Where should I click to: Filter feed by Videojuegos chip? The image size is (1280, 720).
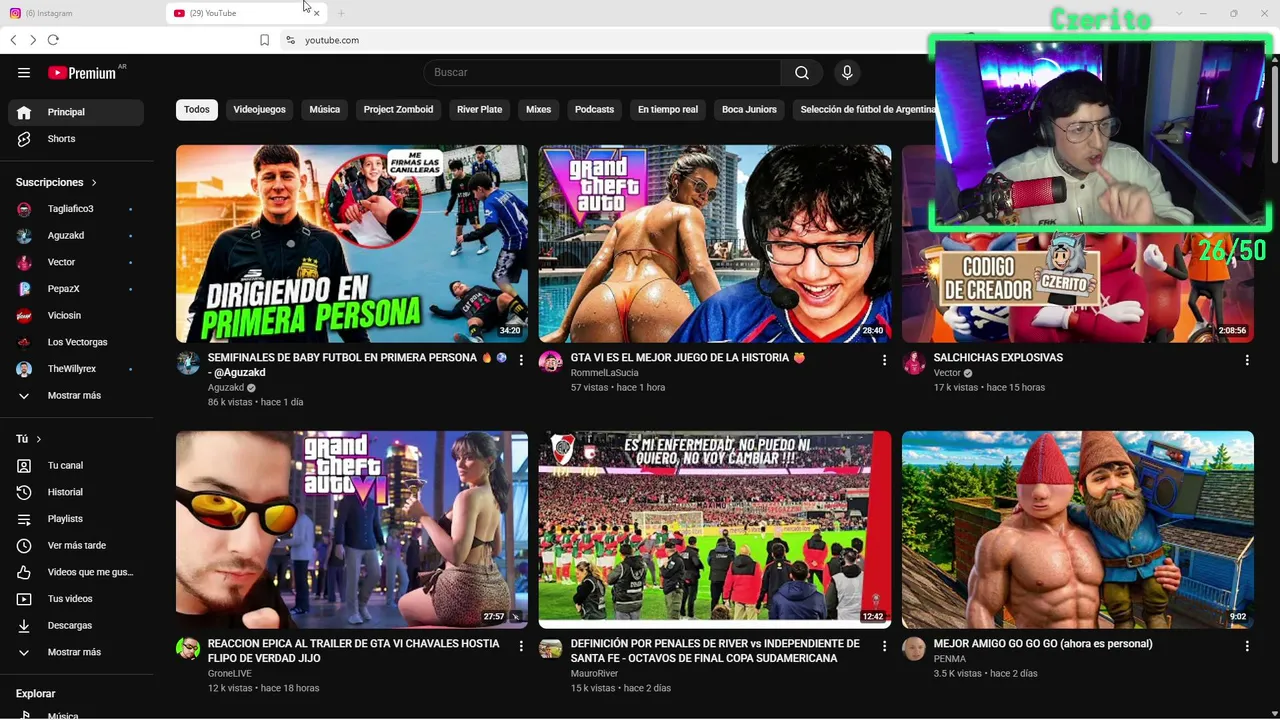tap(259, 109)
